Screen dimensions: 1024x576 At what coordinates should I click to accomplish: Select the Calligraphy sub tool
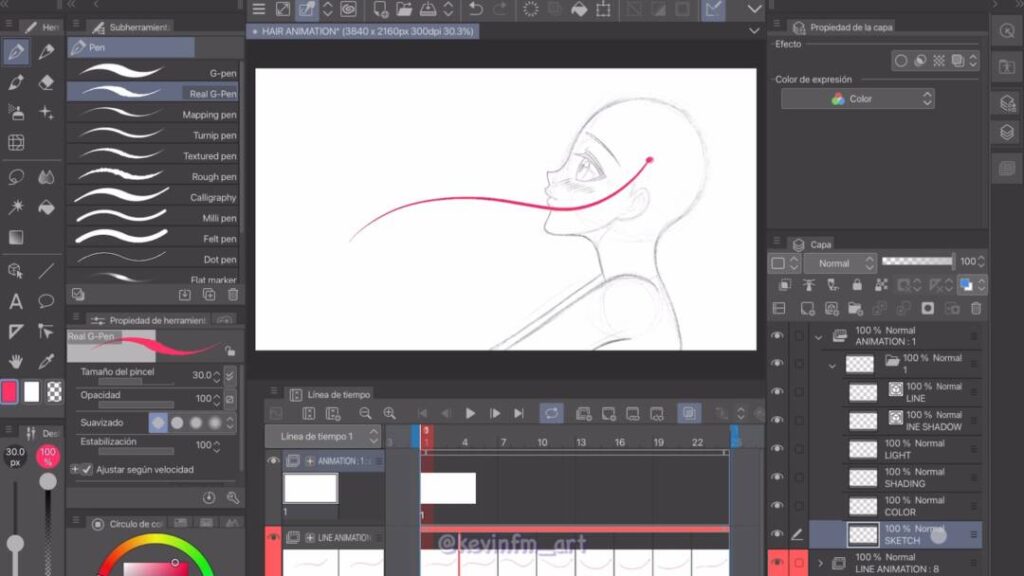153,197
